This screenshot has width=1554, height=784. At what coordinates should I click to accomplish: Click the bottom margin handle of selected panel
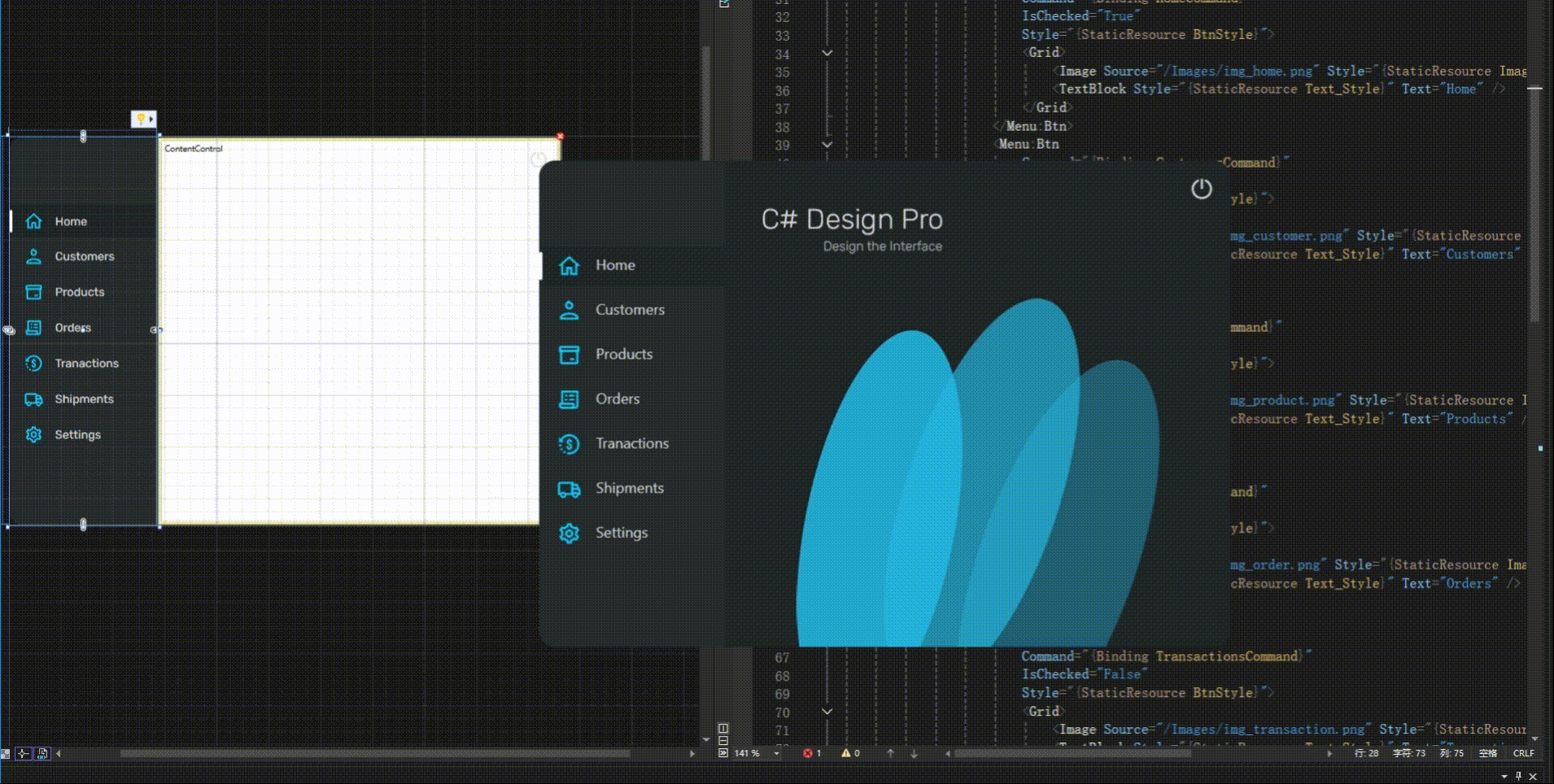[83, 525]
